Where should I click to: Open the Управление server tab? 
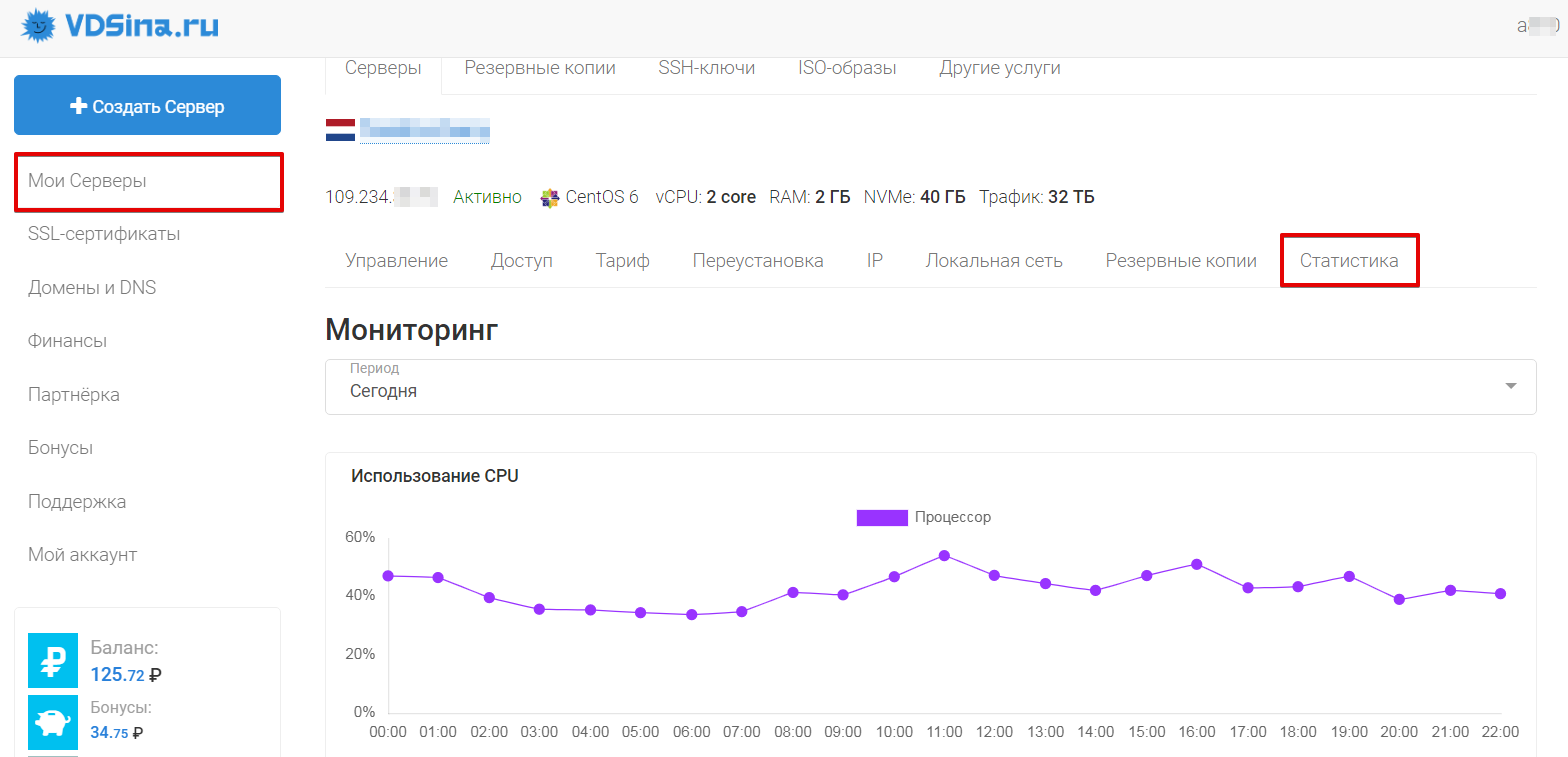click(397, 261)
